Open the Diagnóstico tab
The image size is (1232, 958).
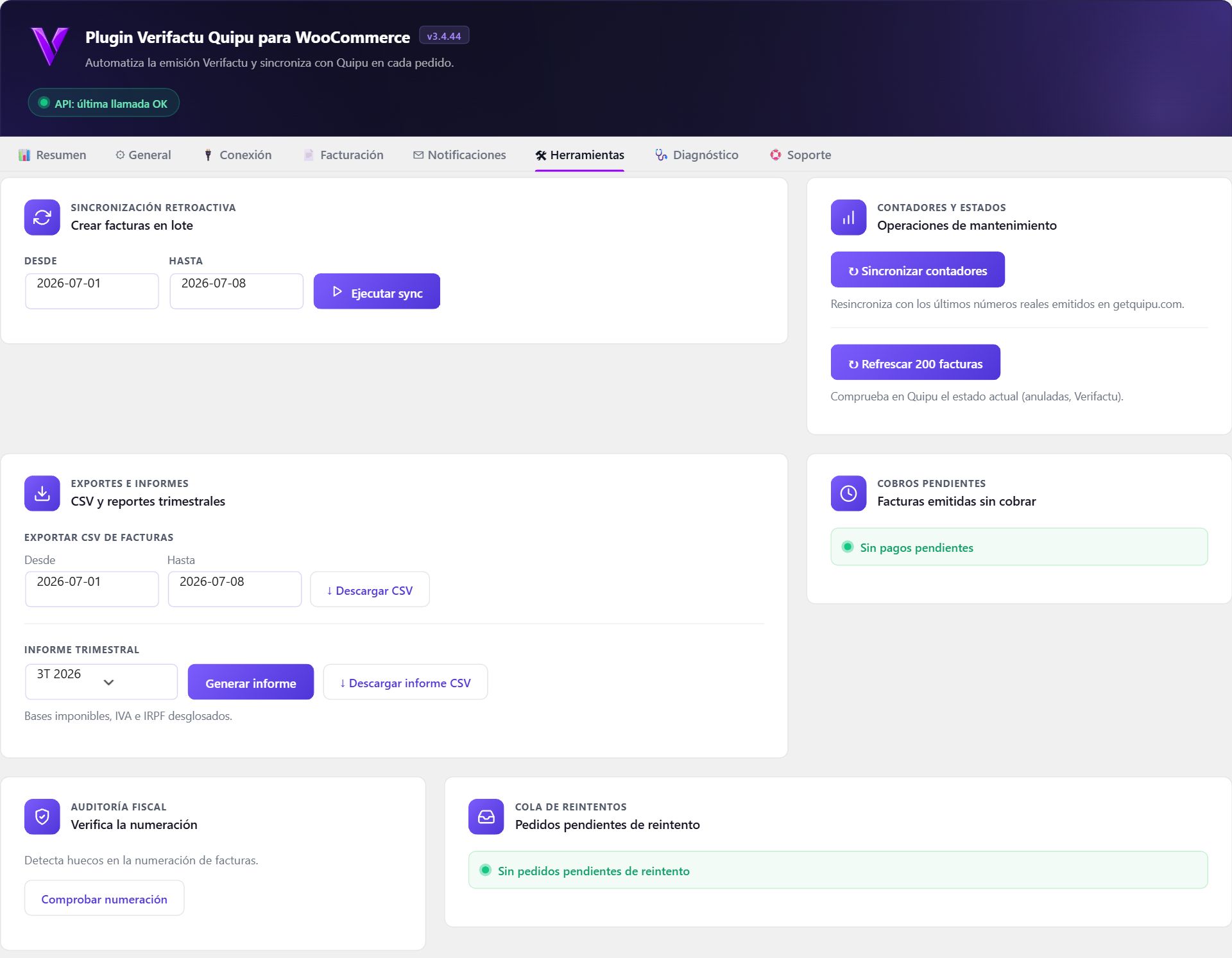tap(697, 155)
